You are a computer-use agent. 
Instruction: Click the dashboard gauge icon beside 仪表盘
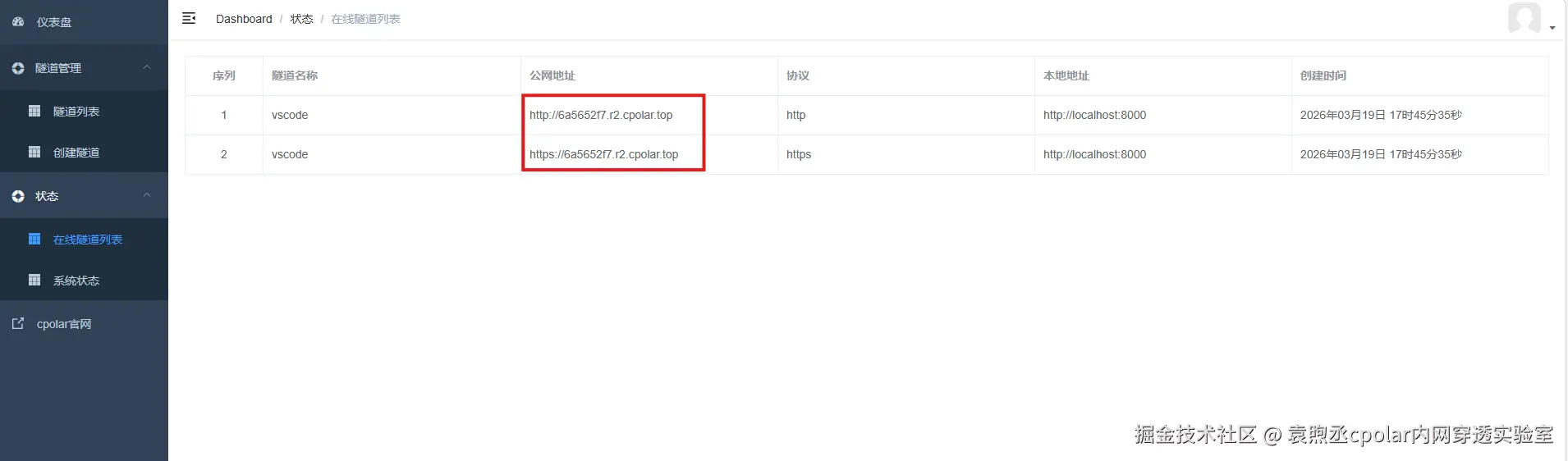(18, 22)
